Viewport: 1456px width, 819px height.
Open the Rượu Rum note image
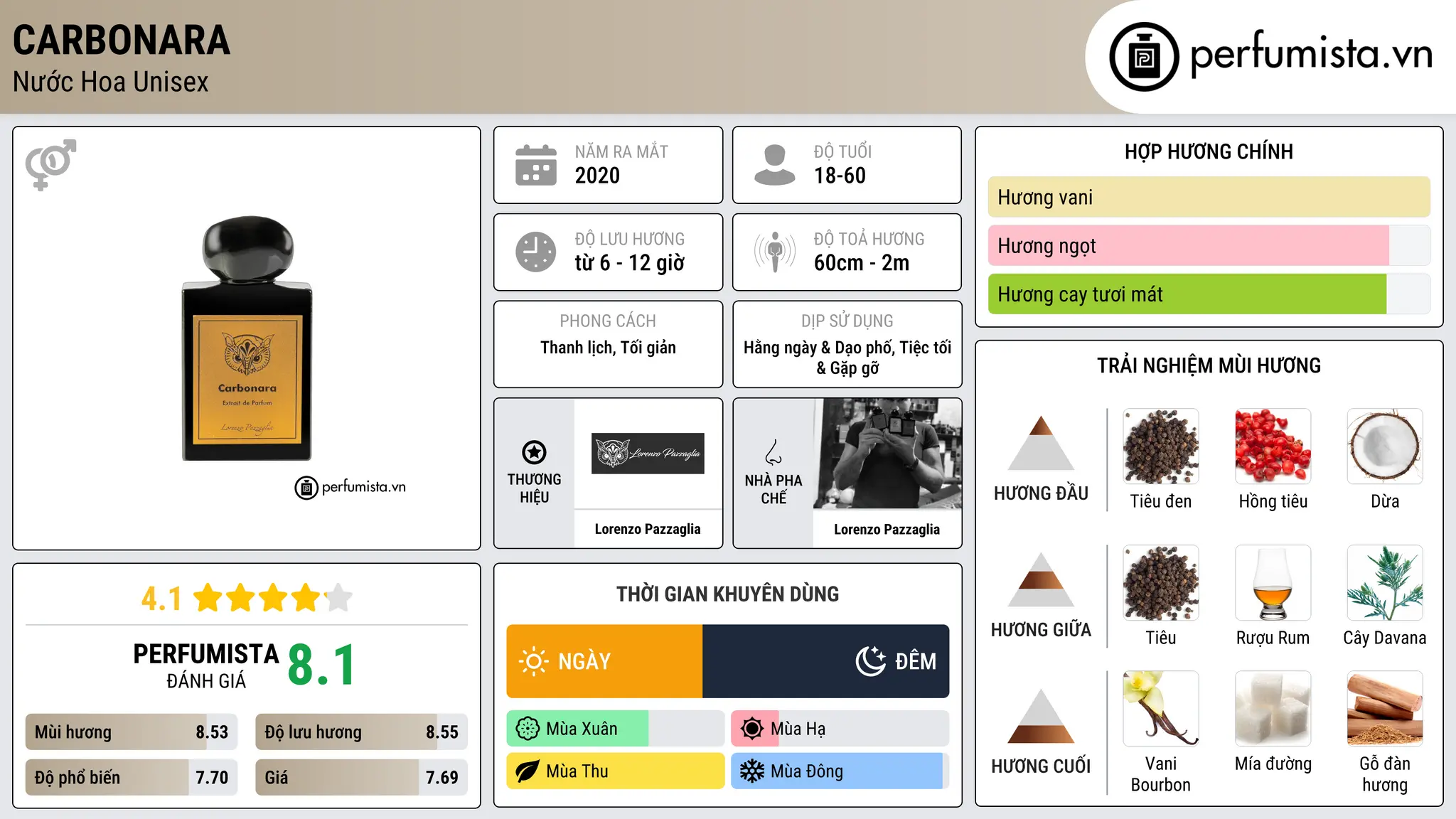[1273, 583]
